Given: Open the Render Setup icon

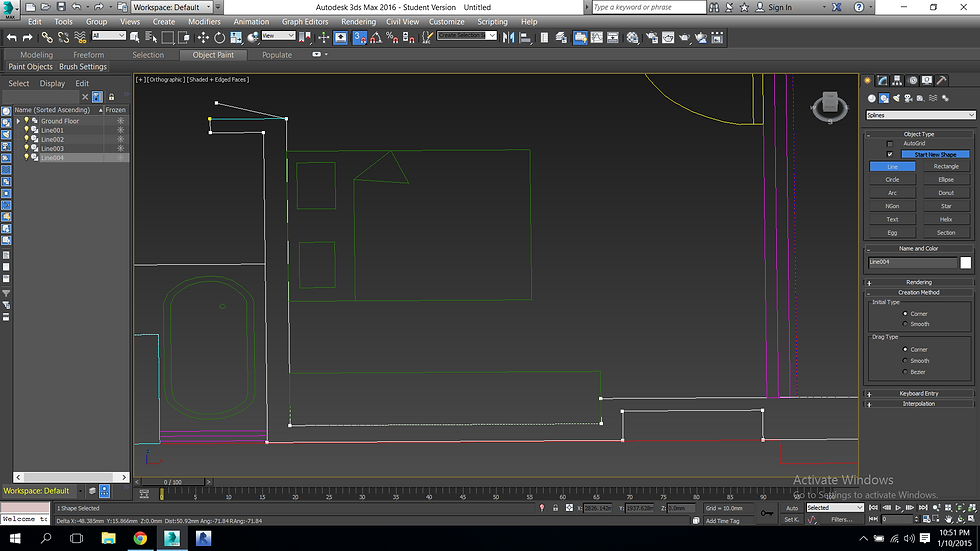Looking at the screenshot, I should 652,38.
